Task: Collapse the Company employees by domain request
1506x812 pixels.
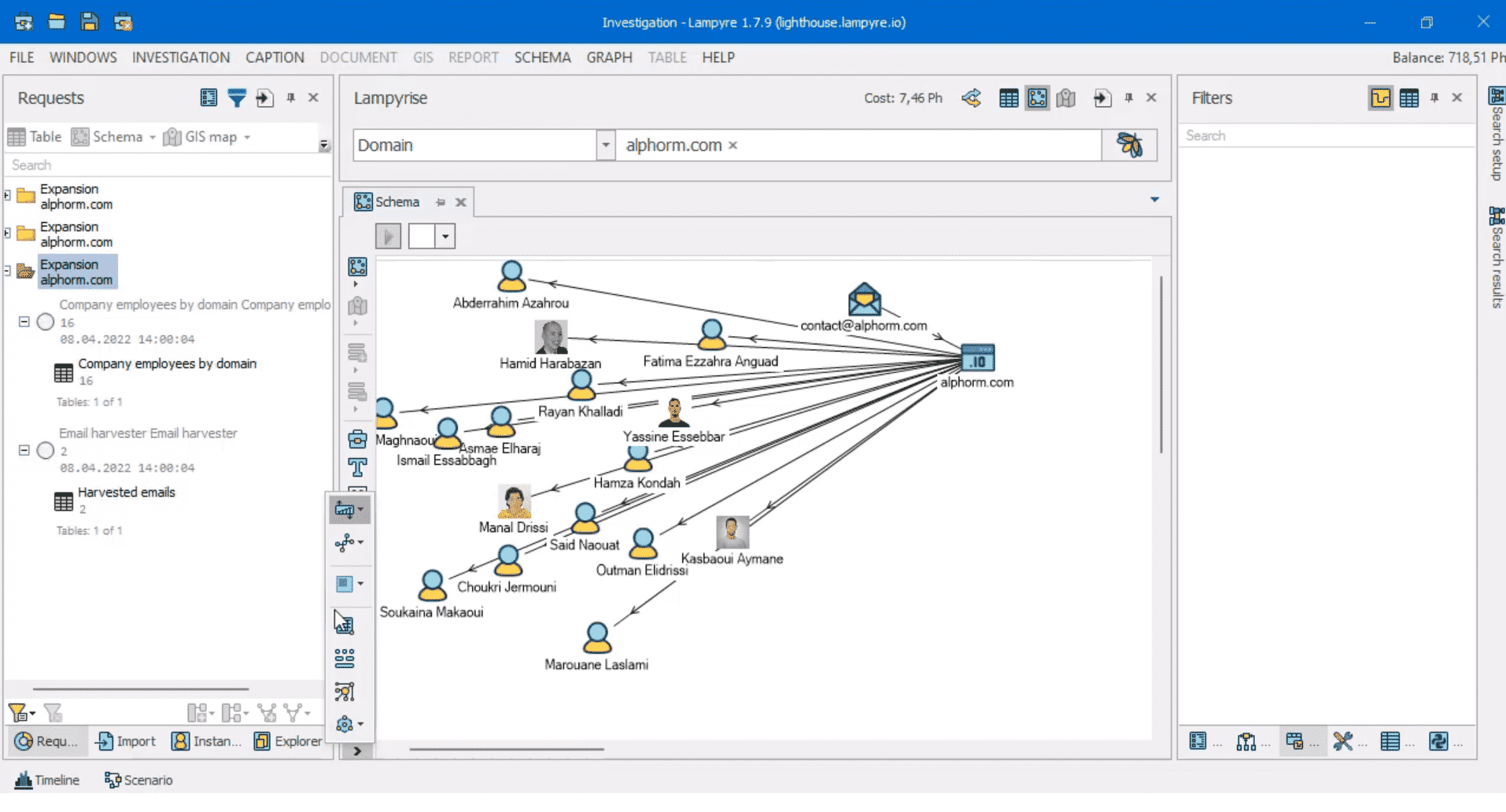Action: tap(24, 321)
